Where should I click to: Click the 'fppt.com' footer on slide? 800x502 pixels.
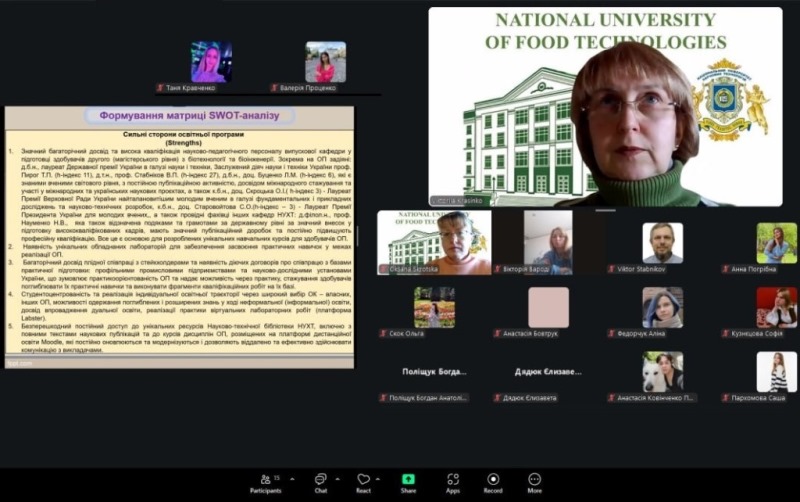19,363
